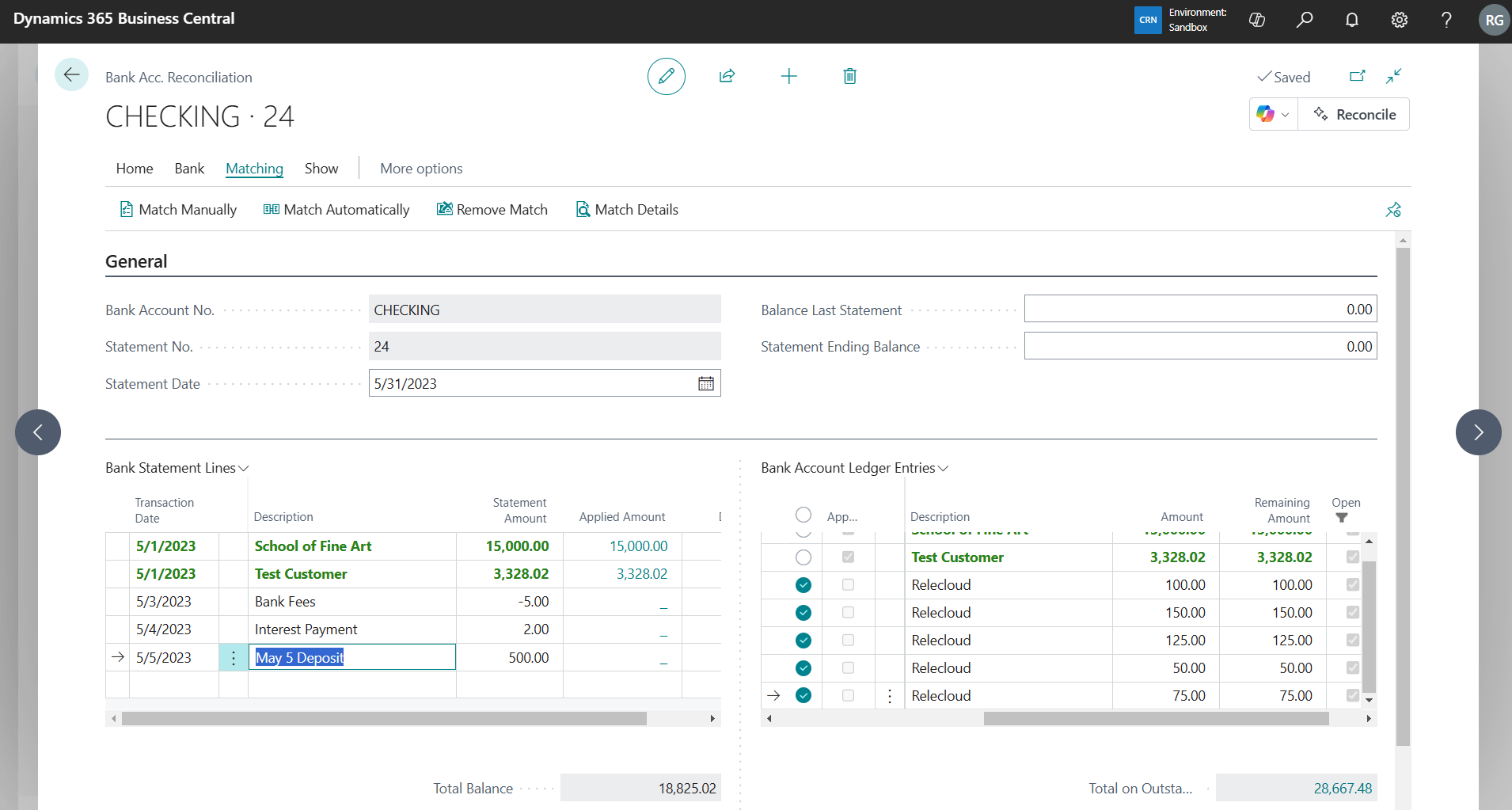Viewport: 1512px width, 810px height.
Task: Expand the Bank Account Ledger Entries menu
Action: (x=855, y=468)
